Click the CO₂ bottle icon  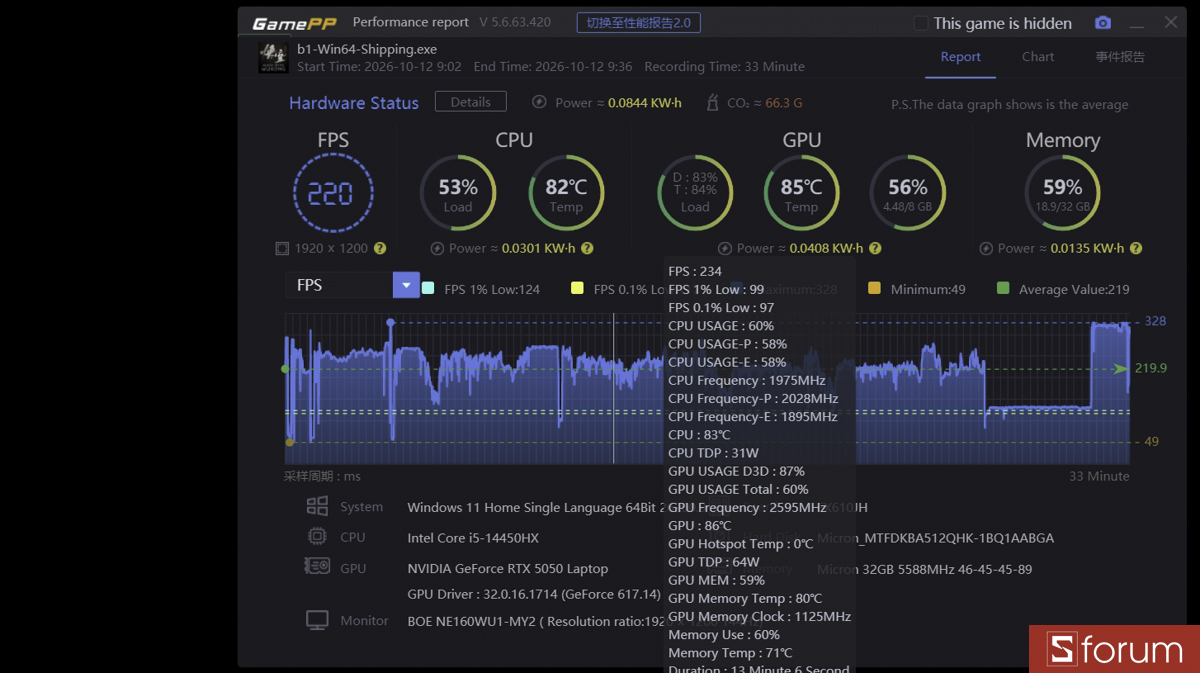click(712, 102)
